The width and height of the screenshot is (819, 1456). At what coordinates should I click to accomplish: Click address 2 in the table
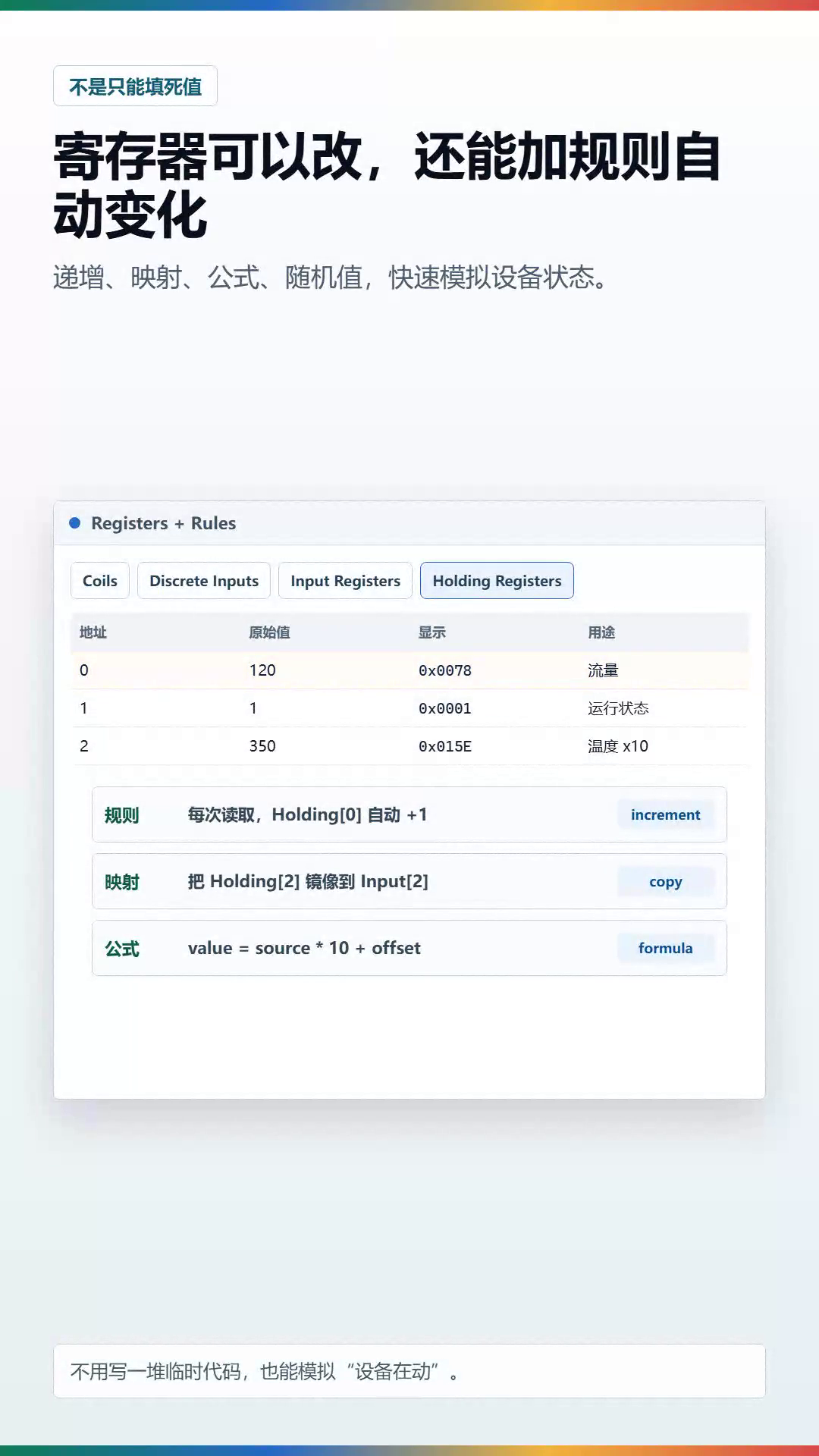(84, 746)
